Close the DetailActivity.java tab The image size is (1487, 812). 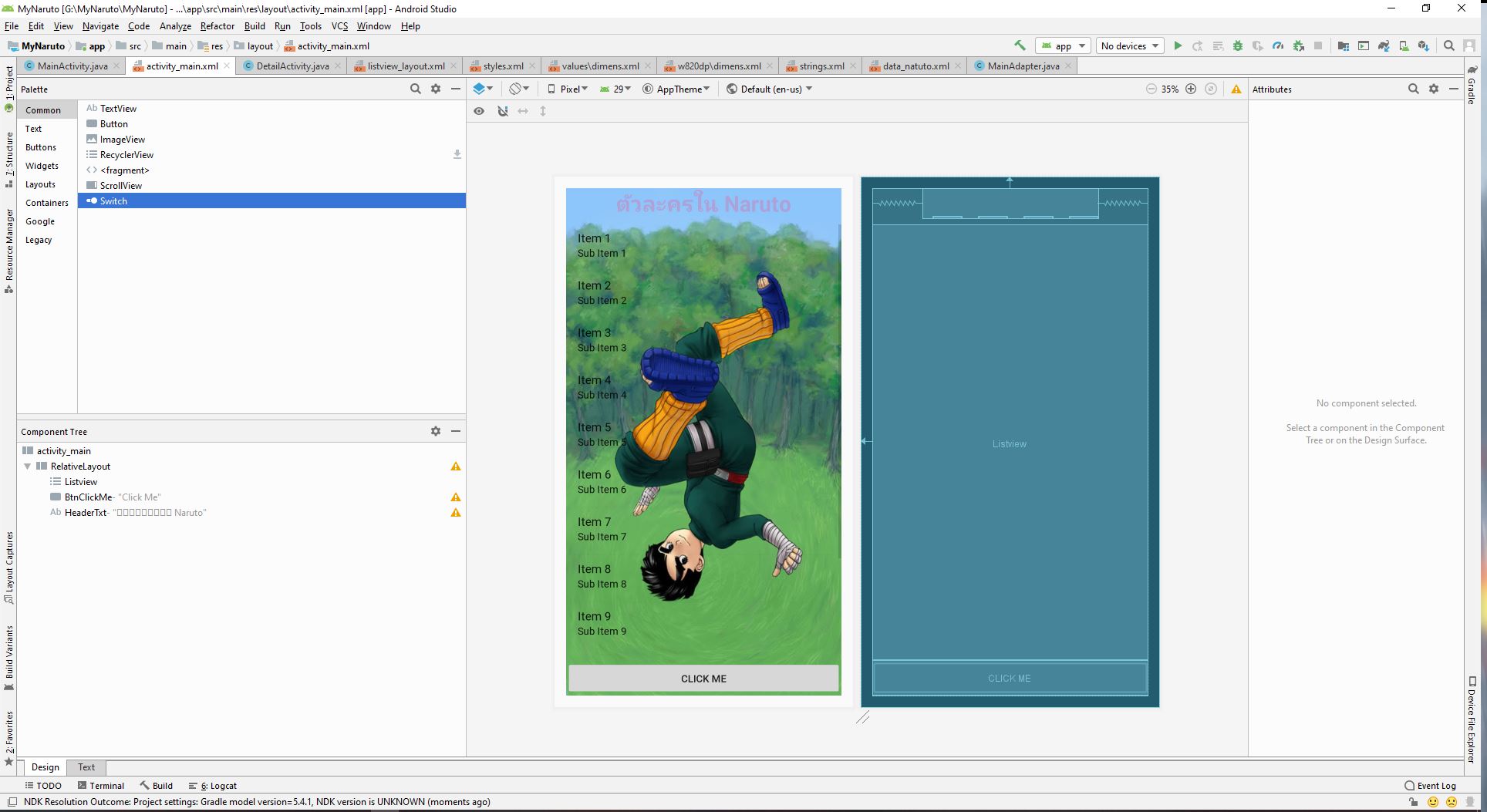pos(338,66)
